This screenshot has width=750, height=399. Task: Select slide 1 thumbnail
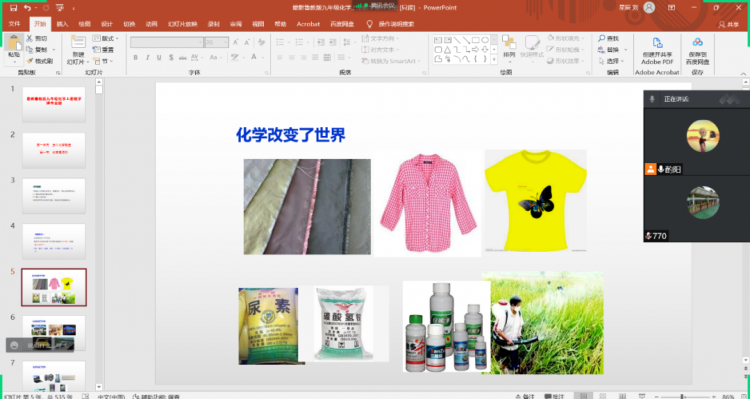(54, 104)
